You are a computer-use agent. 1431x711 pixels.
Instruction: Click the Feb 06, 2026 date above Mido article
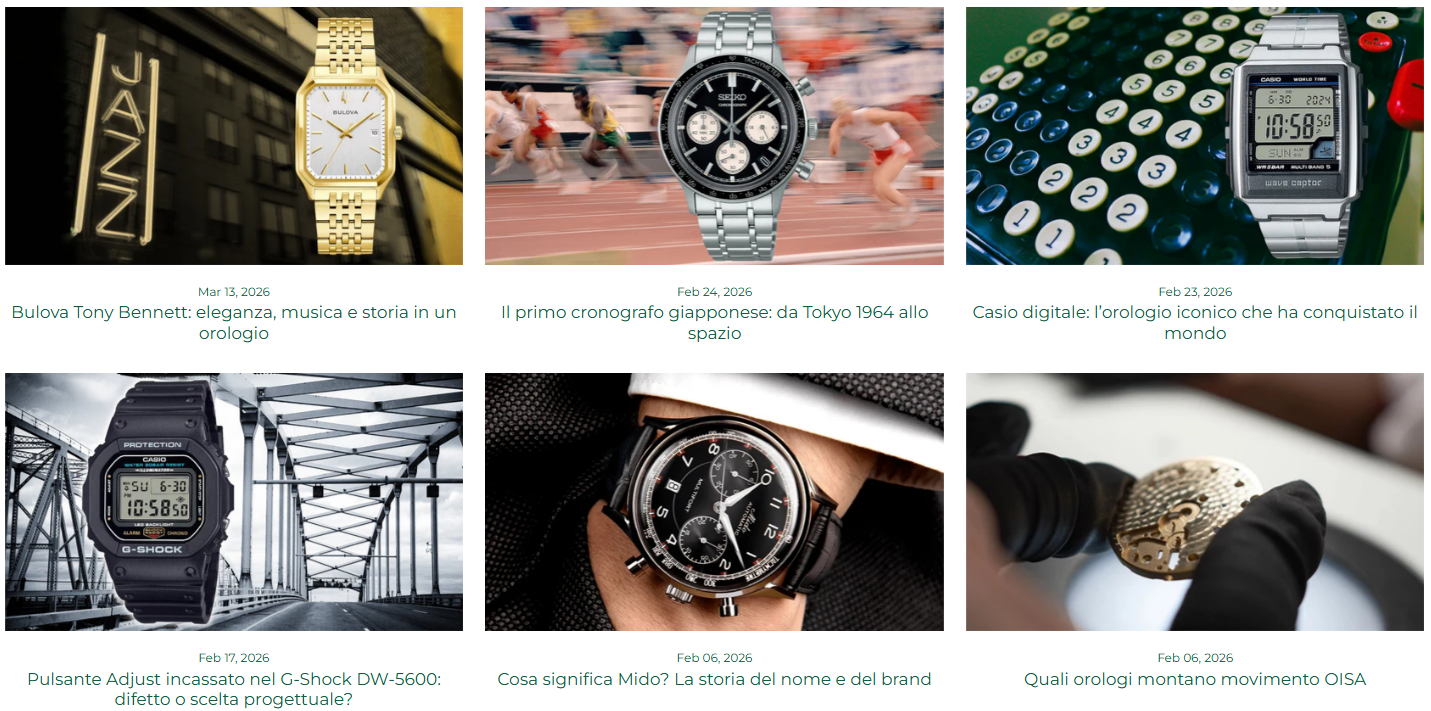(714, 658)
